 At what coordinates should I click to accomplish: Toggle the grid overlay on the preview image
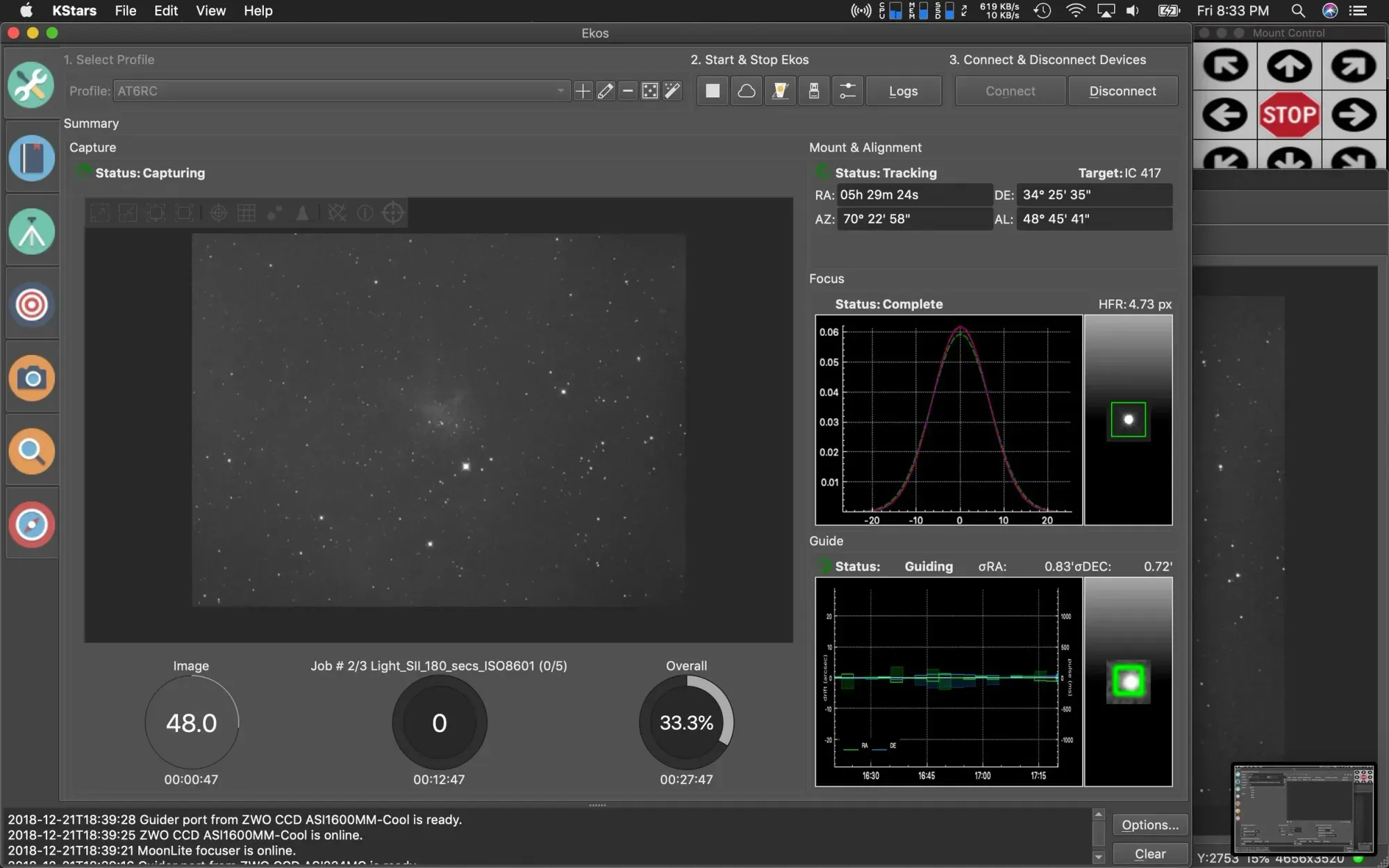(246, 212)
